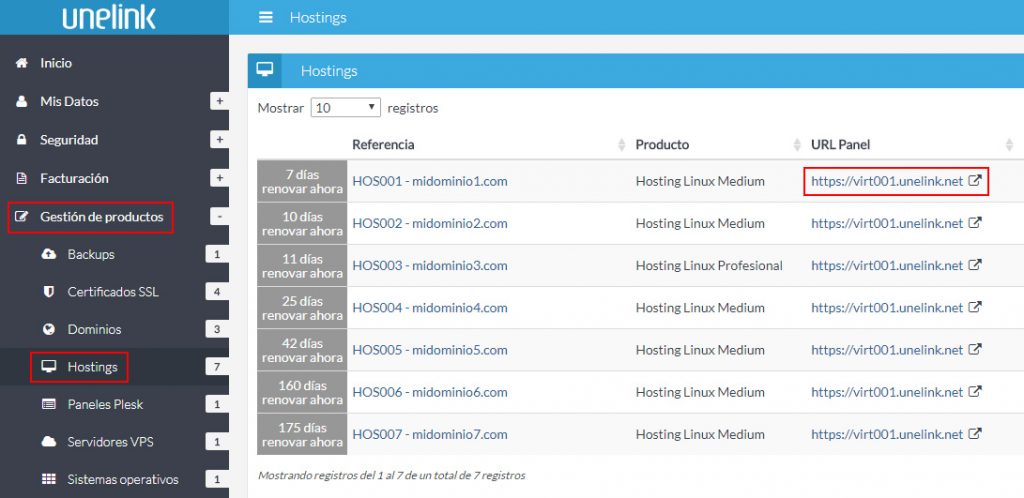Click the lock icon beside Seguridad

(22, 140)
